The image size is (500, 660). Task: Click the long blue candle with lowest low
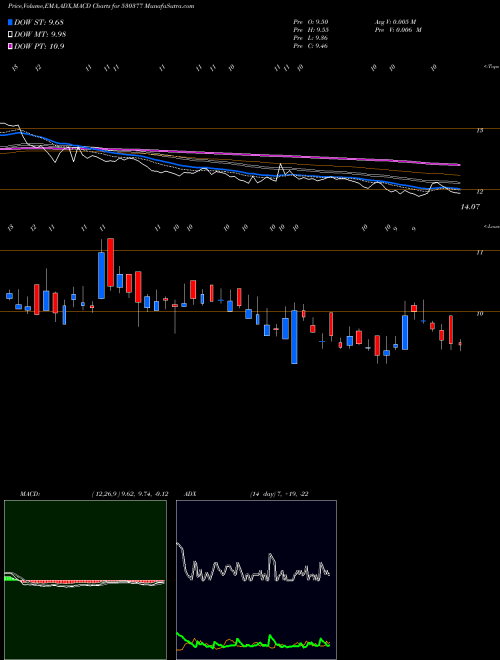coord(294,337)
